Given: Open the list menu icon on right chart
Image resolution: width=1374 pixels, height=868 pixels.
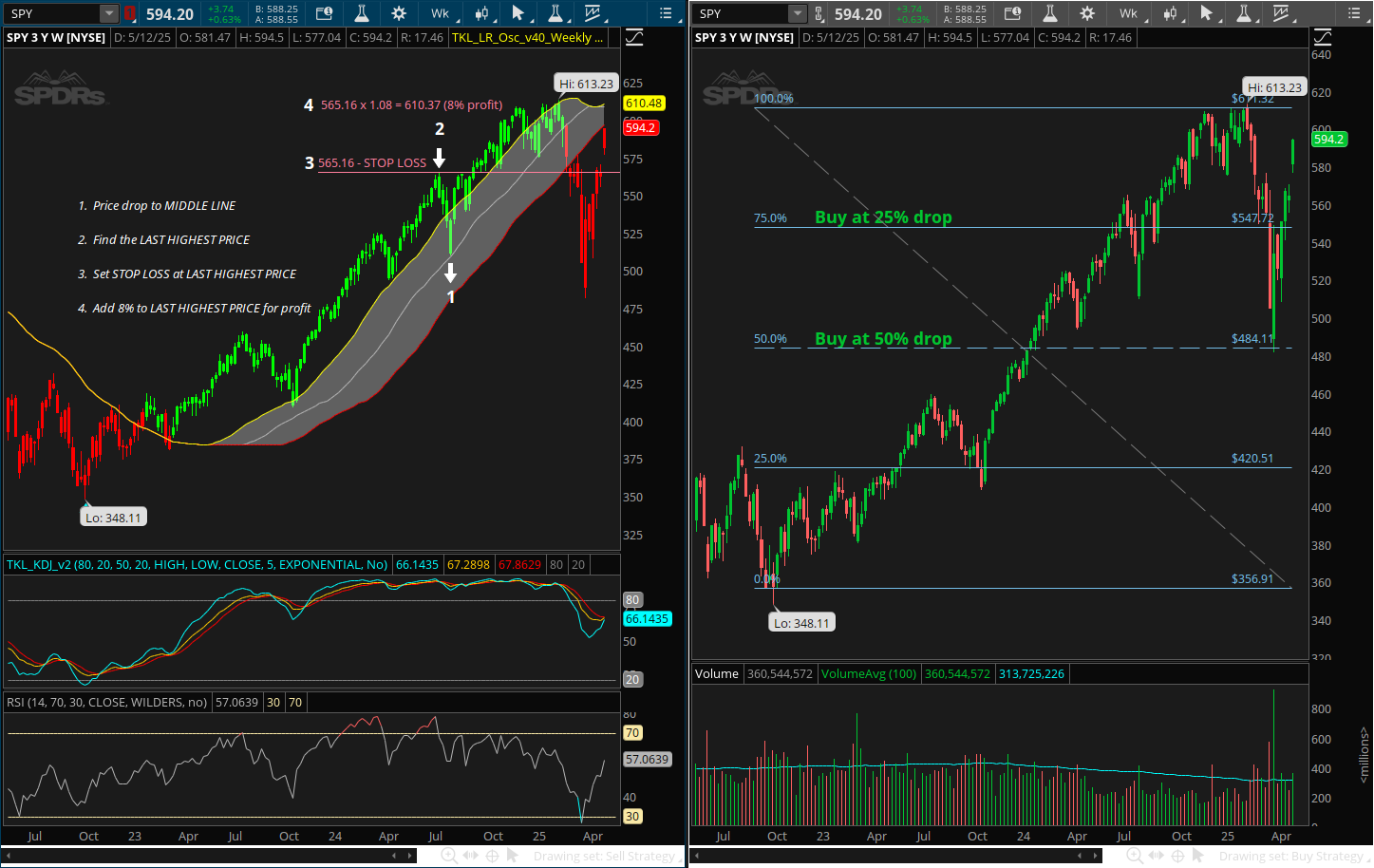Looking at the screenshot, I should click(1355, 13).
